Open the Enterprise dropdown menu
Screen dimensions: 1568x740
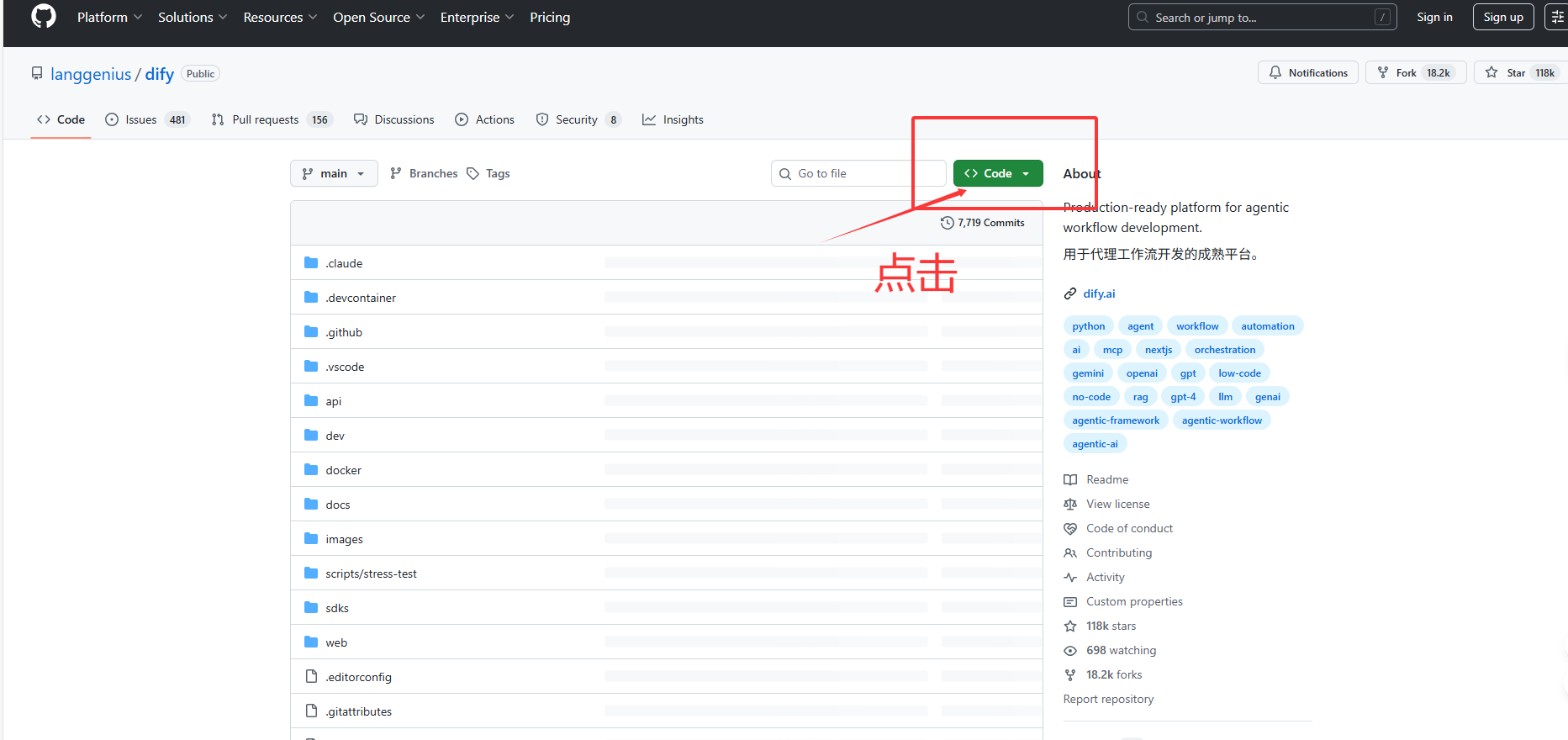point(477,17)
